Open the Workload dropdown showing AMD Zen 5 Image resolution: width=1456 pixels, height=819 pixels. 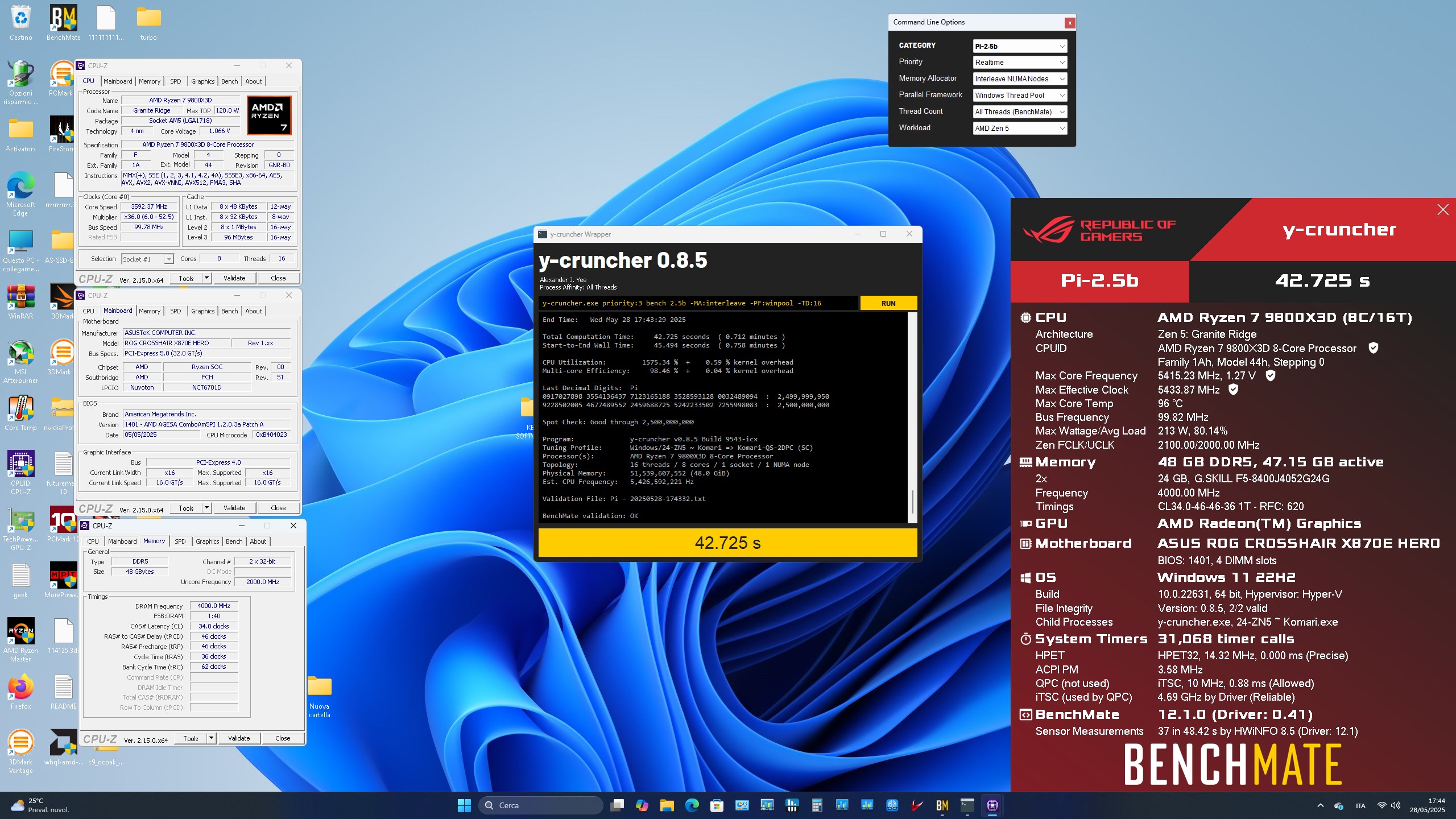1020,129
